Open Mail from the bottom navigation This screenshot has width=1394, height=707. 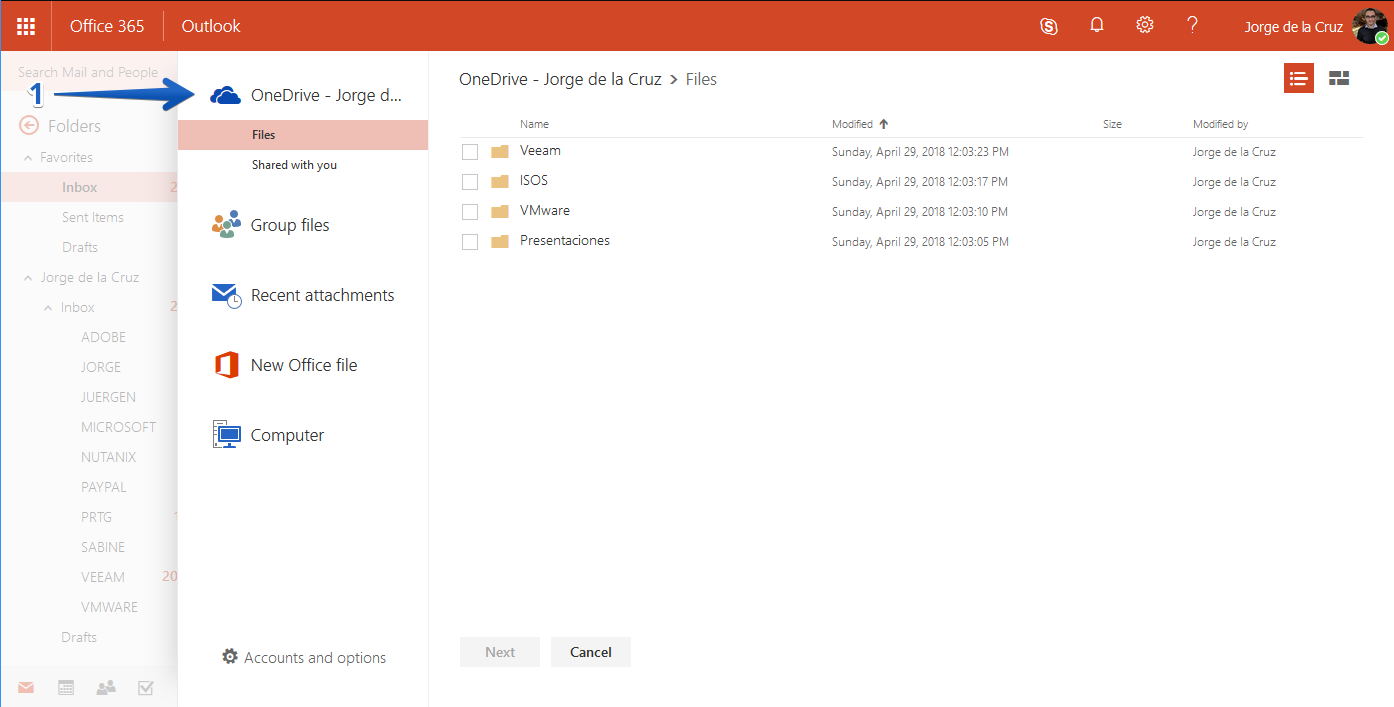pyautogui.click(x=26, y=687)
